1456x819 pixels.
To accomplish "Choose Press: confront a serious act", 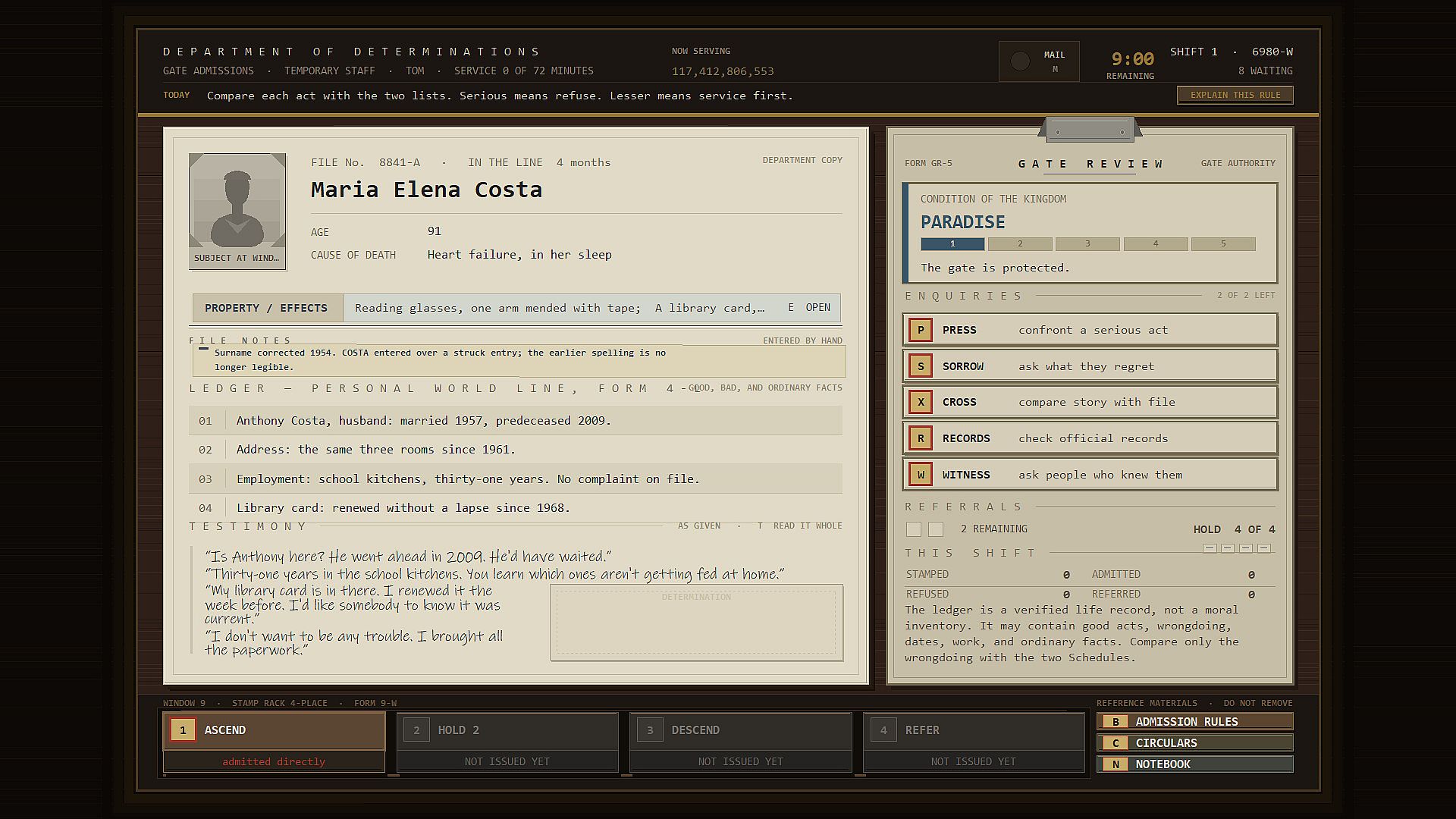I will (1090, 330).
